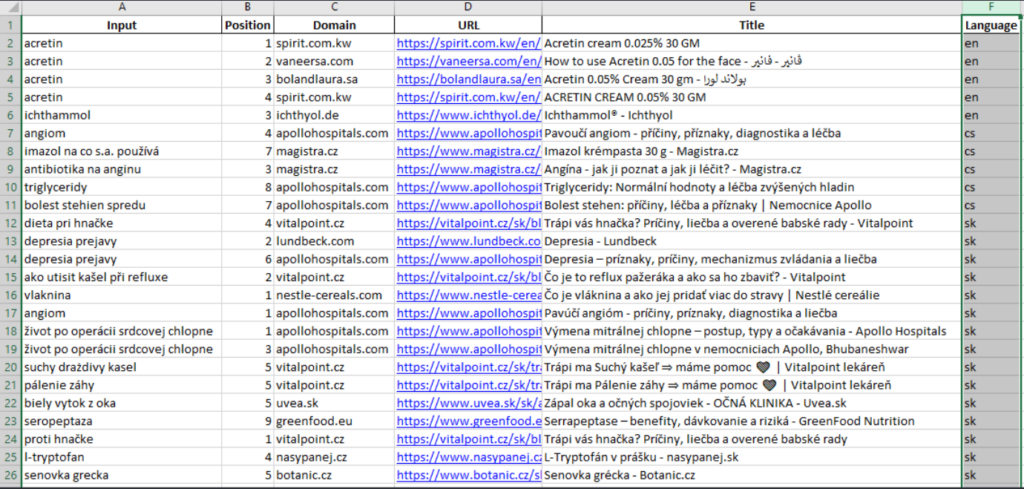
Task: Select column A header
Action: tap(122, 7)
